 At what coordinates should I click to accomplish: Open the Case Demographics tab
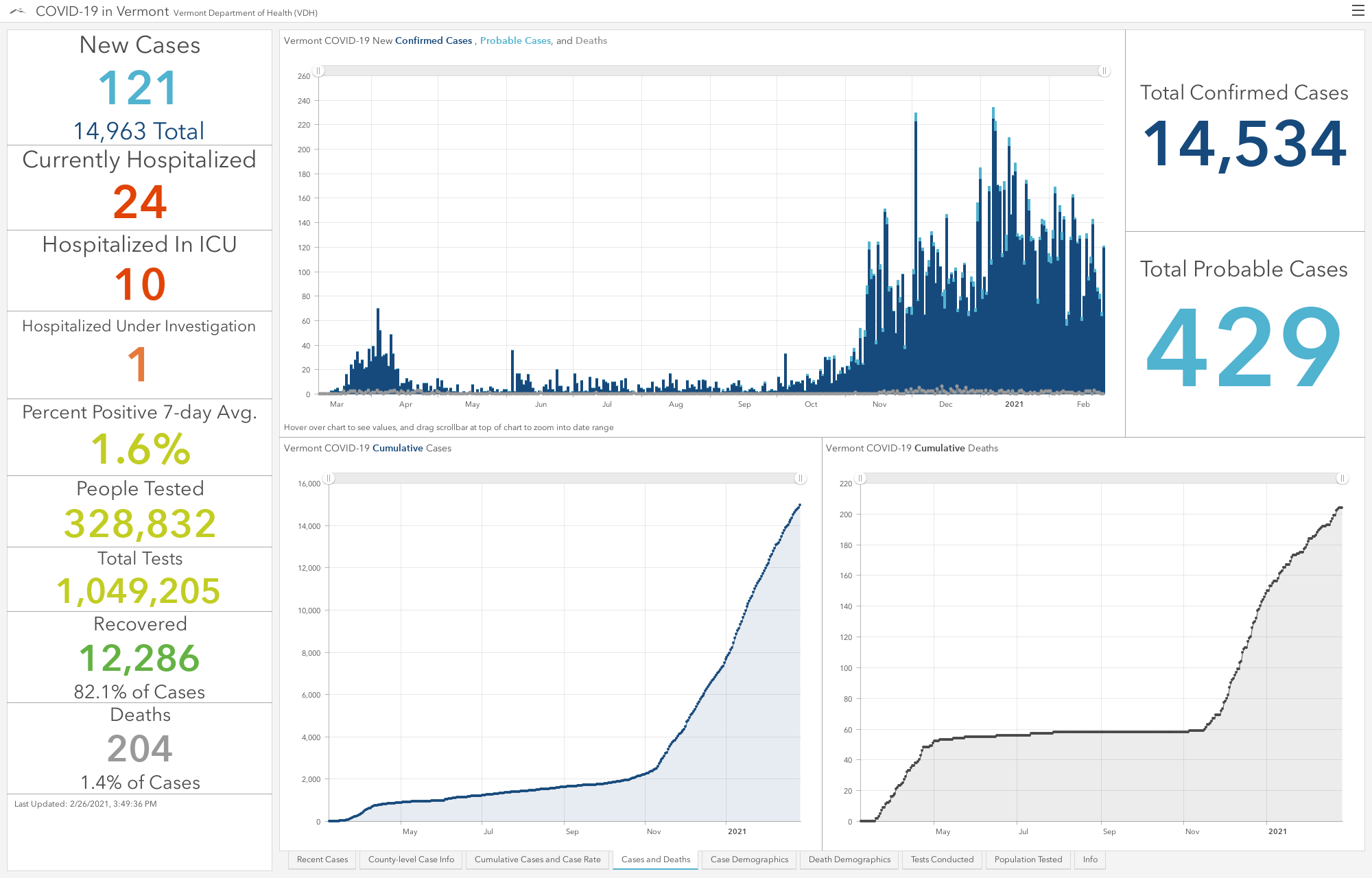[749, 859]
